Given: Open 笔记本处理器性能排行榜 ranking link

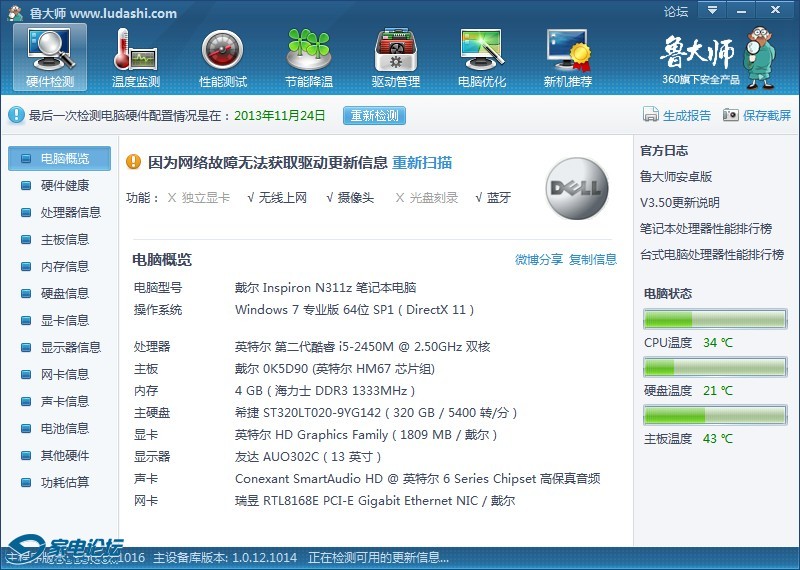Looking at the screenshot, I should point(706,229).
